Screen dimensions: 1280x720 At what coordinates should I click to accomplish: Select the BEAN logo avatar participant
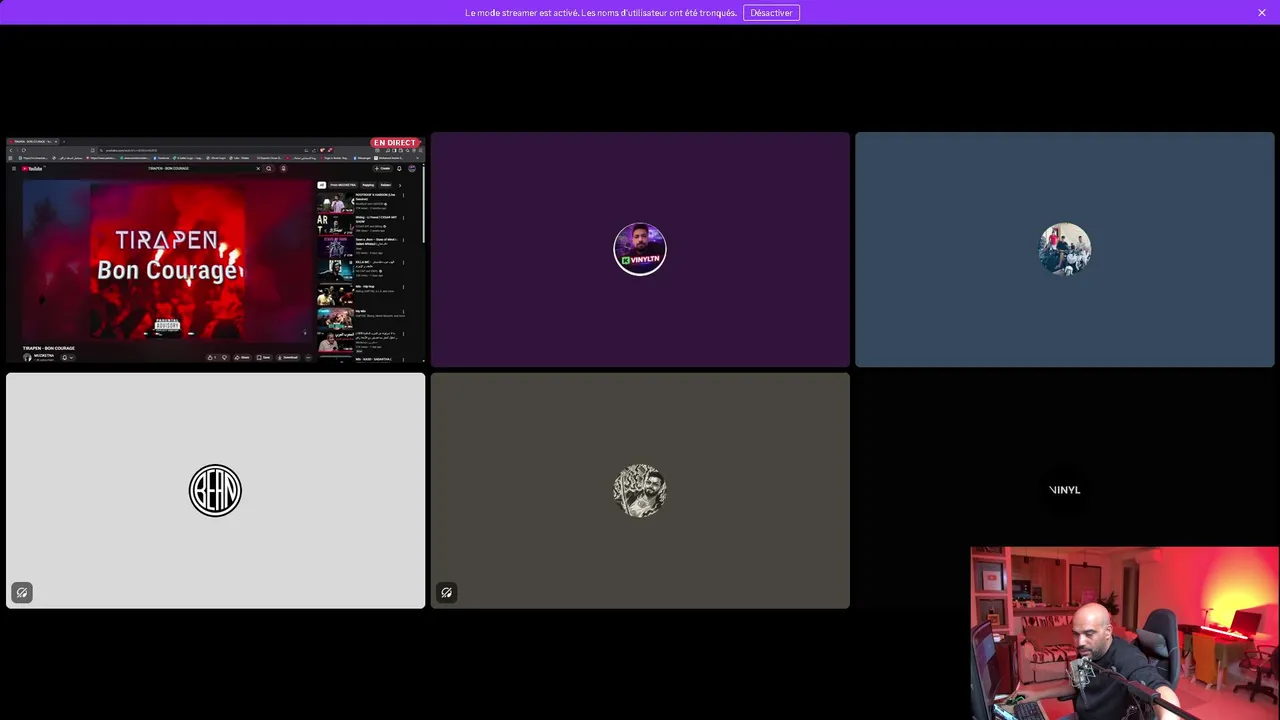[x=215, y=490]
